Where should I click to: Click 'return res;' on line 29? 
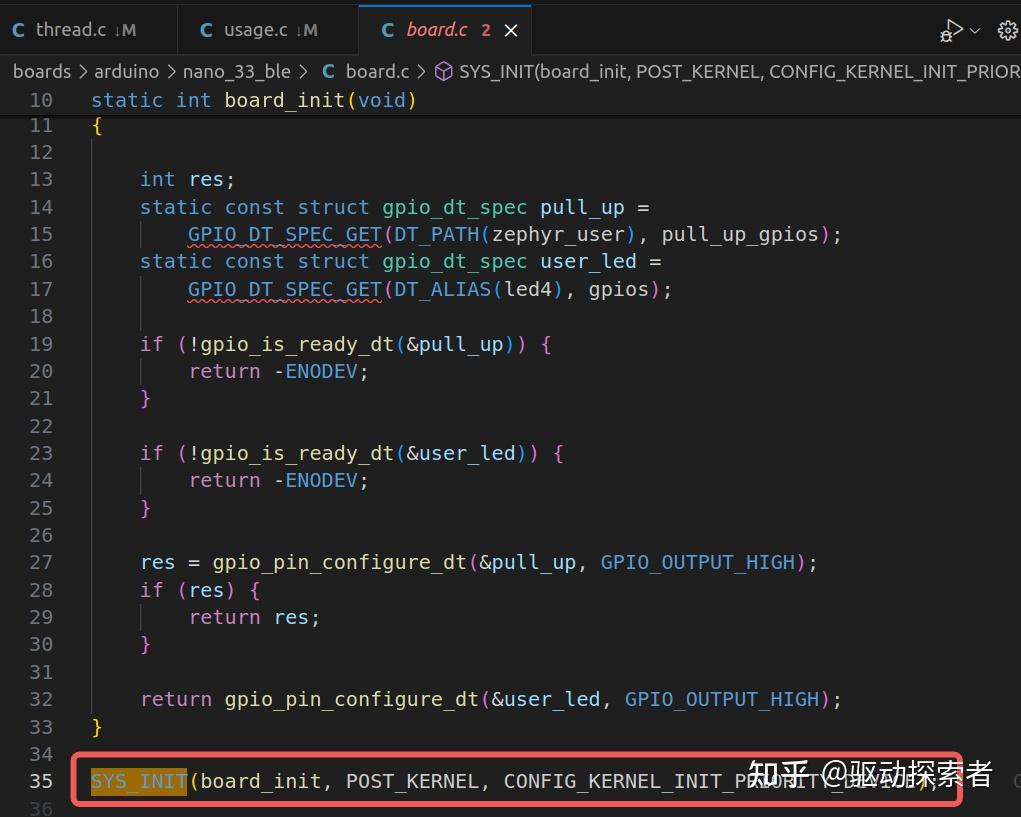(x=255, y=617)
